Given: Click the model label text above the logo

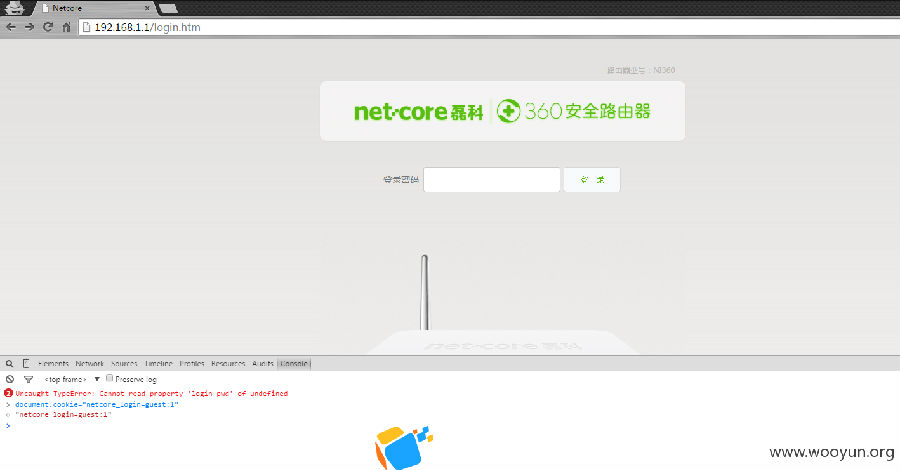Looking at the screenshot, I should coord(641,70).
